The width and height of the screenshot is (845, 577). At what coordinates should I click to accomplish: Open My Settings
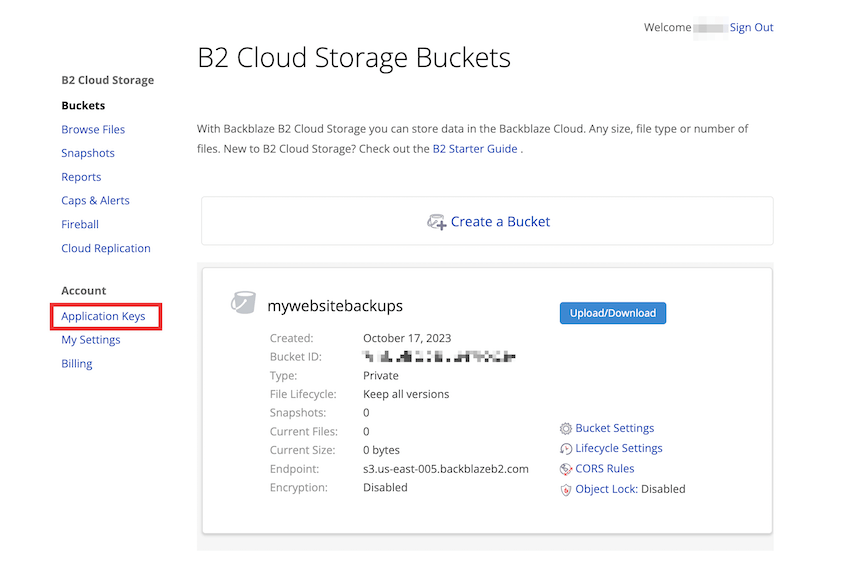coord(91,340)
